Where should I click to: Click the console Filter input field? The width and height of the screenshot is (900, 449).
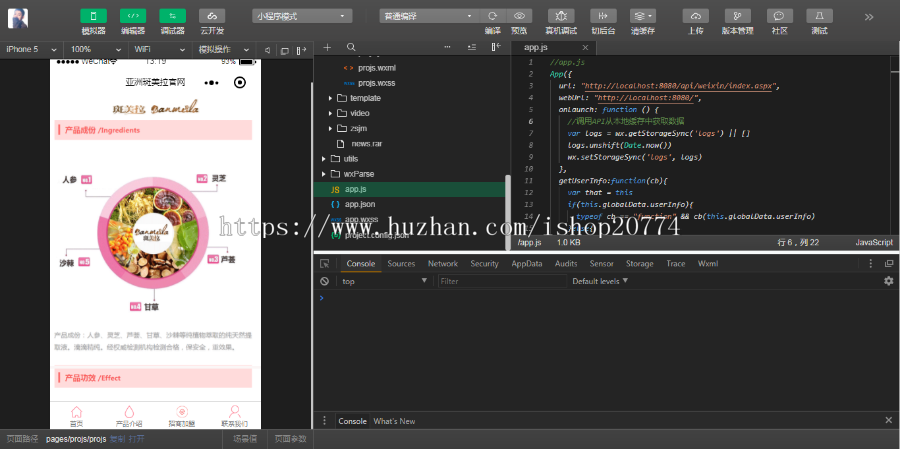click(x=500, y=281)
